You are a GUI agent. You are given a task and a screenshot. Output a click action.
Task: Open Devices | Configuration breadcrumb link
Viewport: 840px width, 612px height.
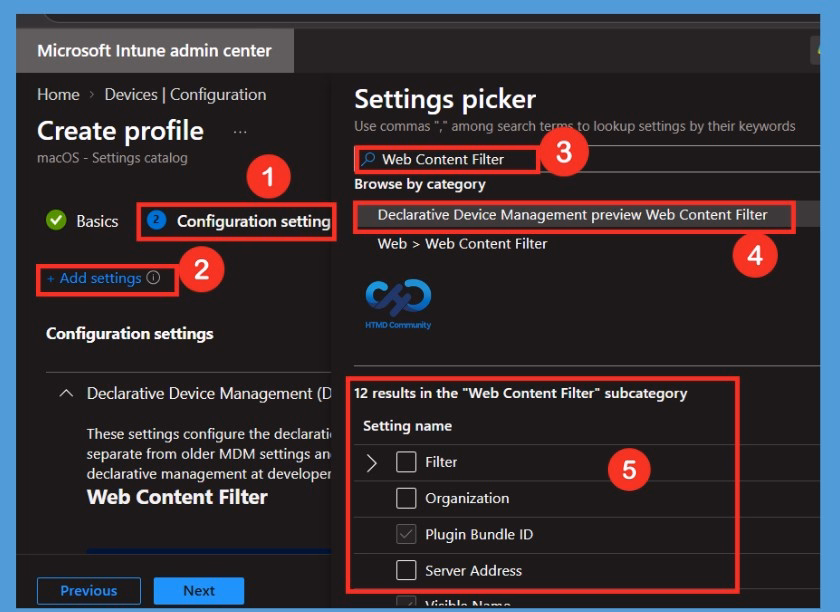click(x=185, y=95)
